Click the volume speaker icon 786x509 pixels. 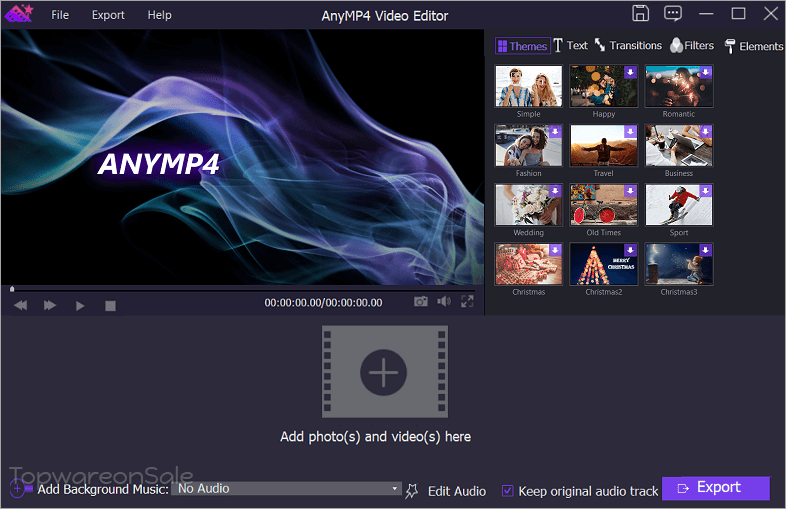[444, 301]
